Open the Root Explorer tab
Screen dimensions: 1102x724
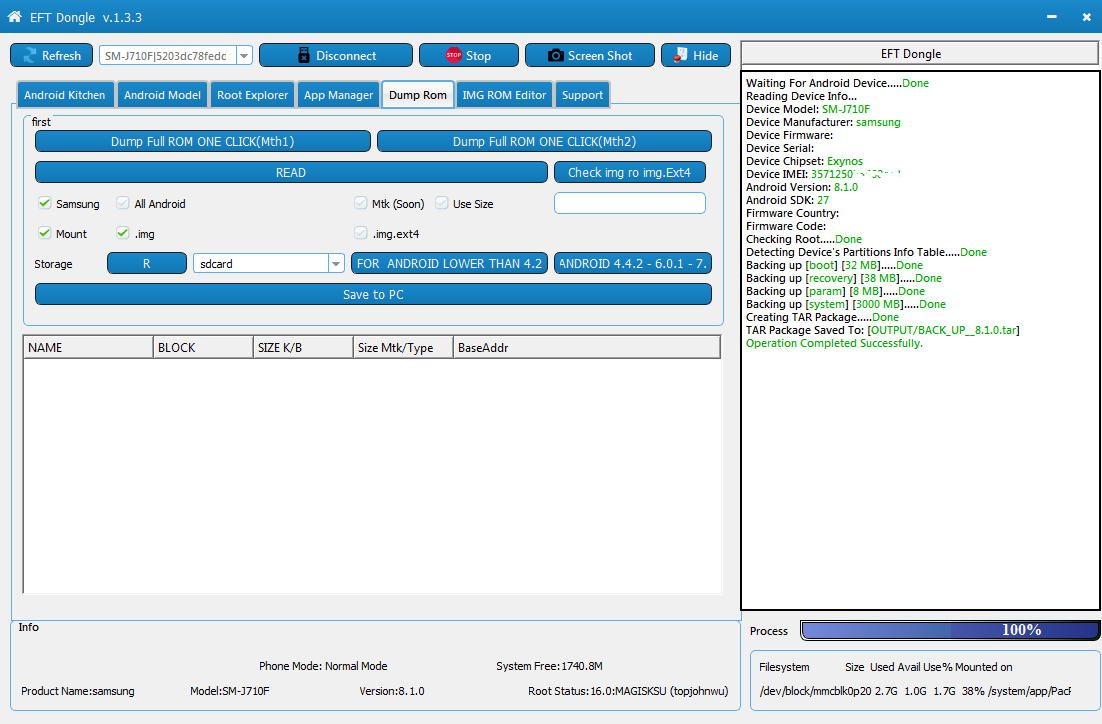(x=252, y=95)
